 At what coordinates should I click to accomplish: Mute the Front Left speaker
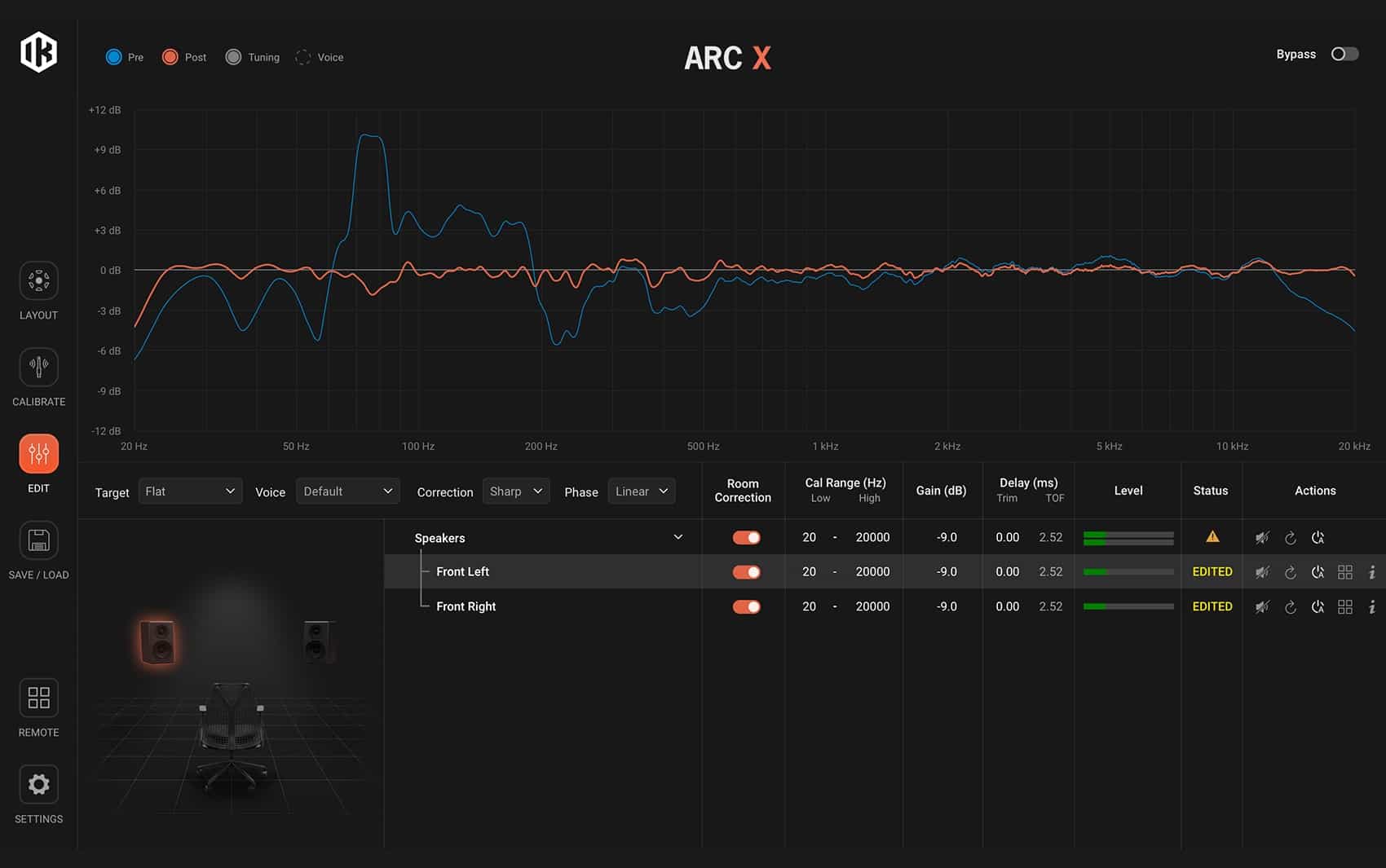pyautogui.click(x=1262, y=572)
